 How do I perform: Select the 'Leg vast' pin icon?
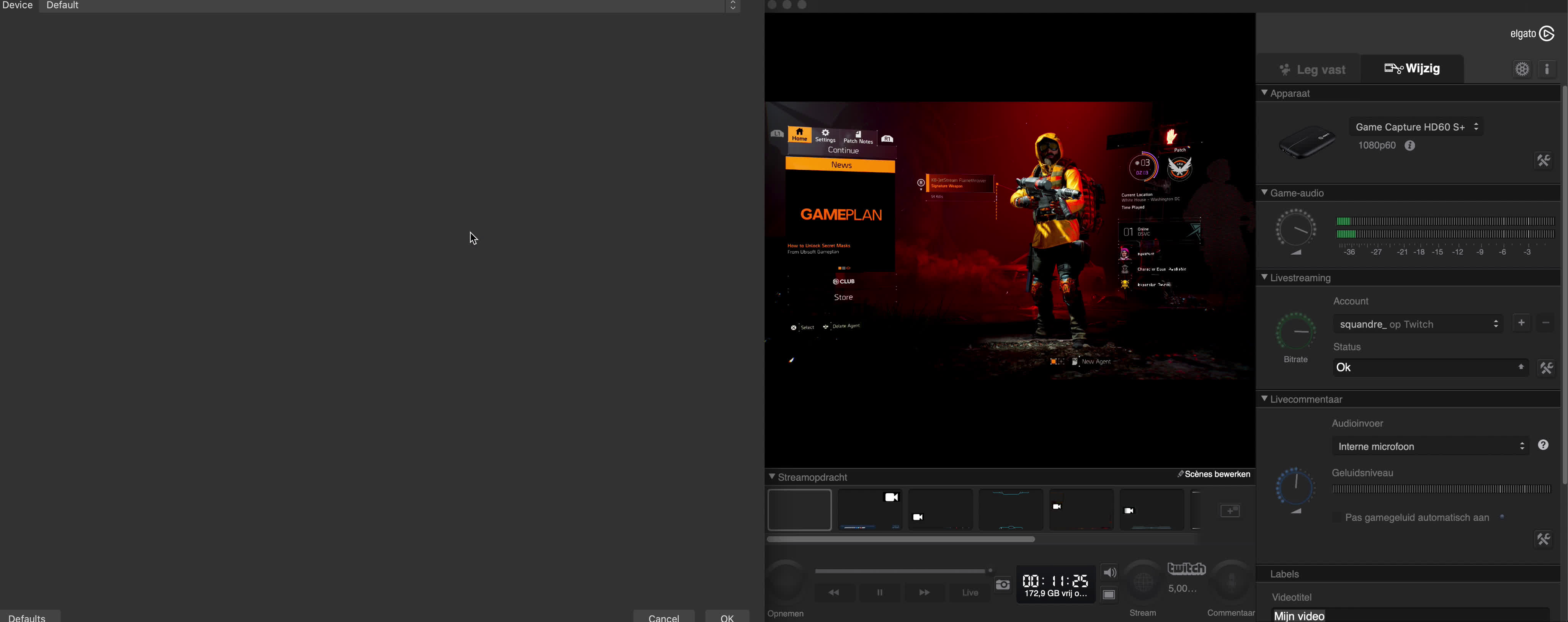[x=1283, y=69]
